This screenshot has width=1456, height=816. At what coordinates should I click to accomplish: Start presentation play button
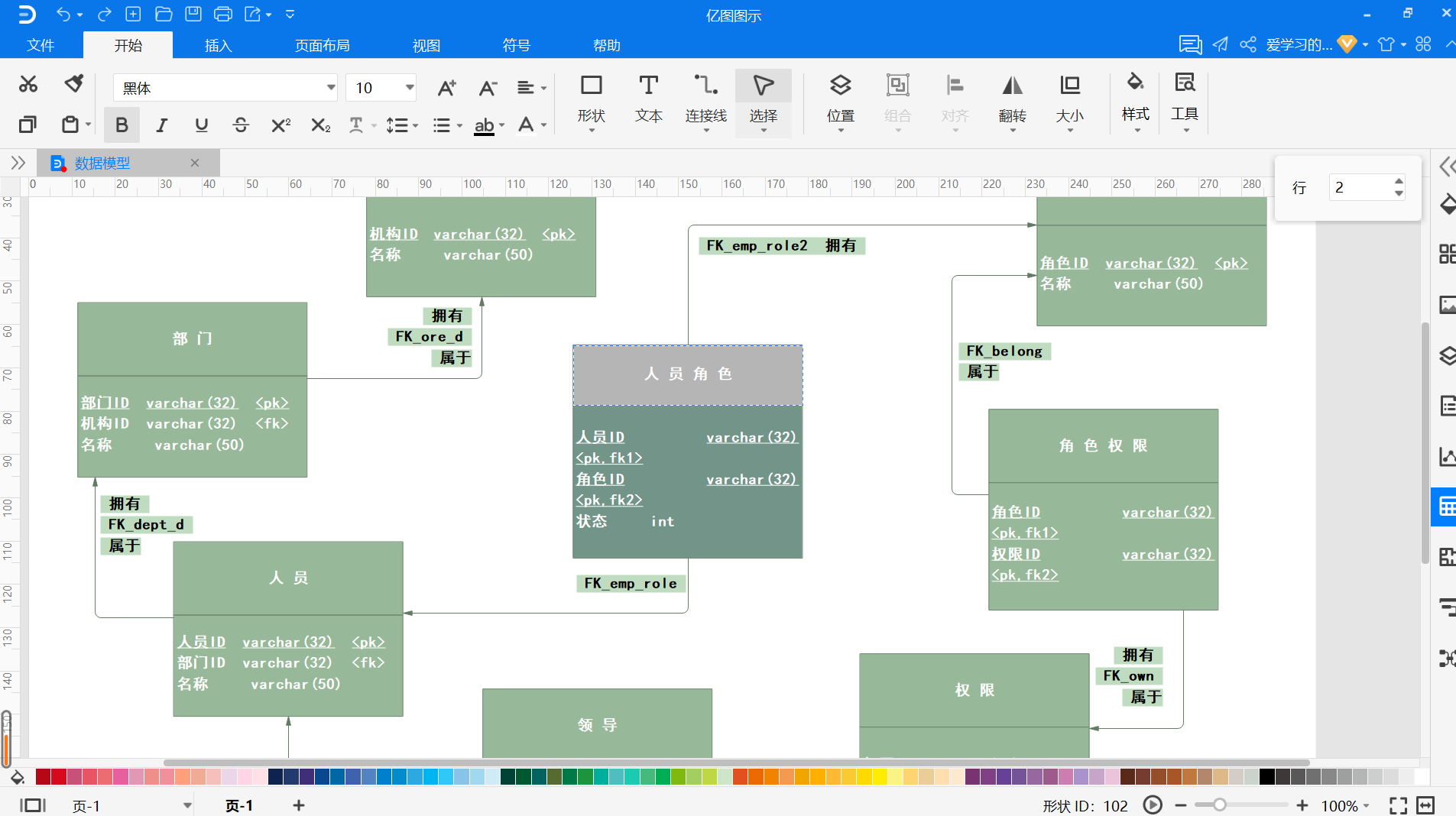click(1153, 805)
